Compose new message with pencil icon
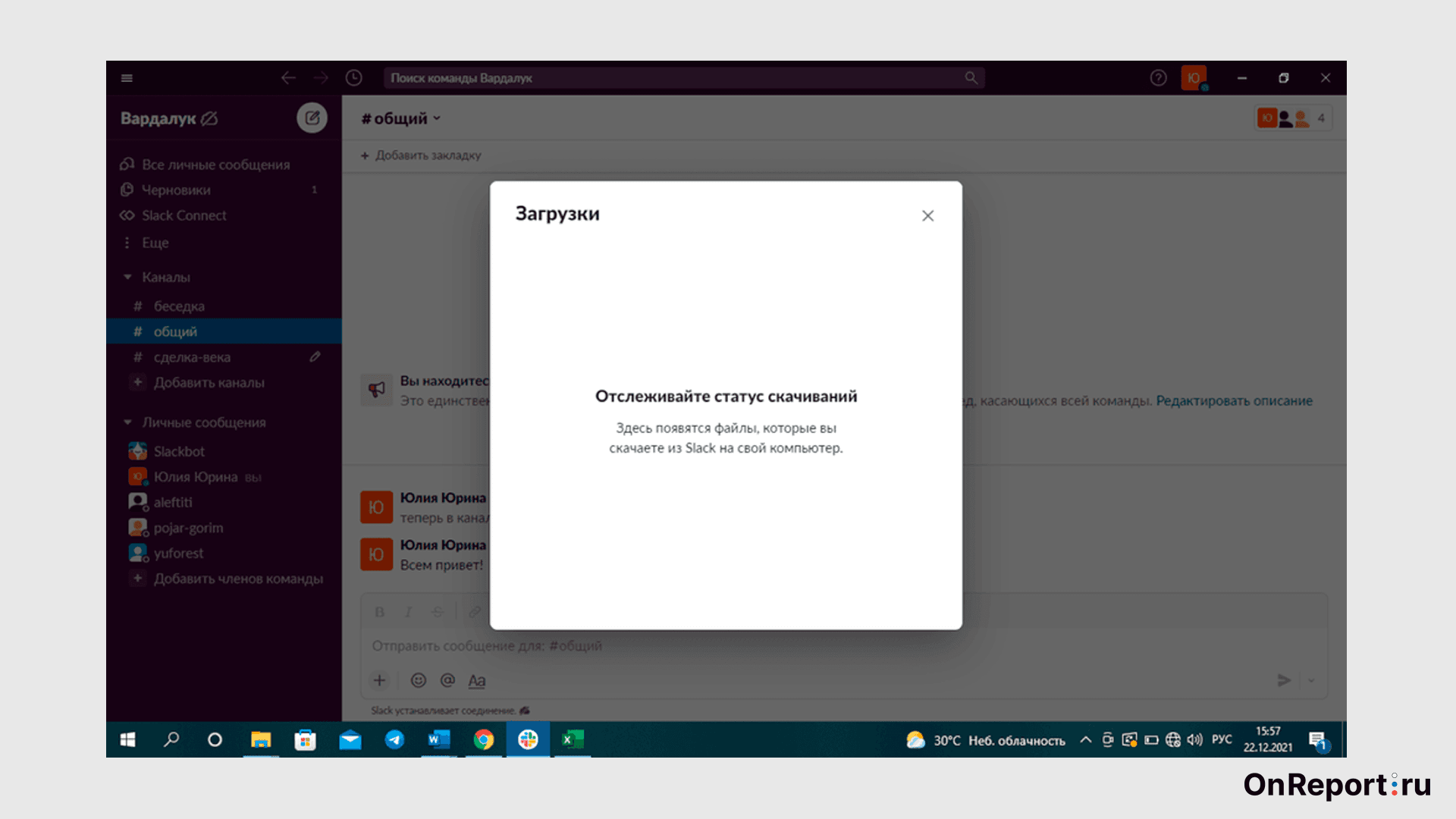Image resolution: width=1456 pixels, height=819 pixels. [x=312, y=118]
